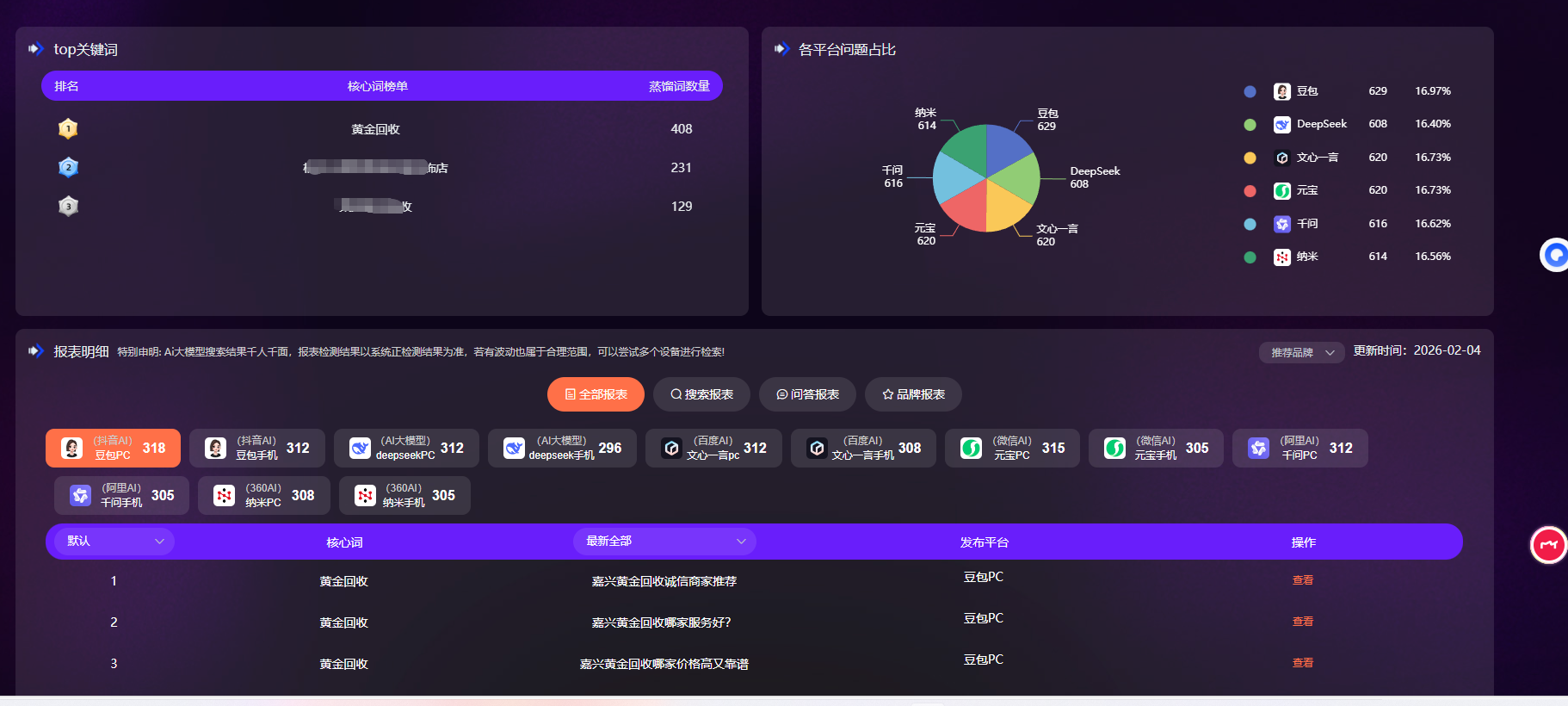This screenshot has width=1568, height=706.
Task: Toggle the 豆包 blue legend dot
Action: tap(1250, 91)
